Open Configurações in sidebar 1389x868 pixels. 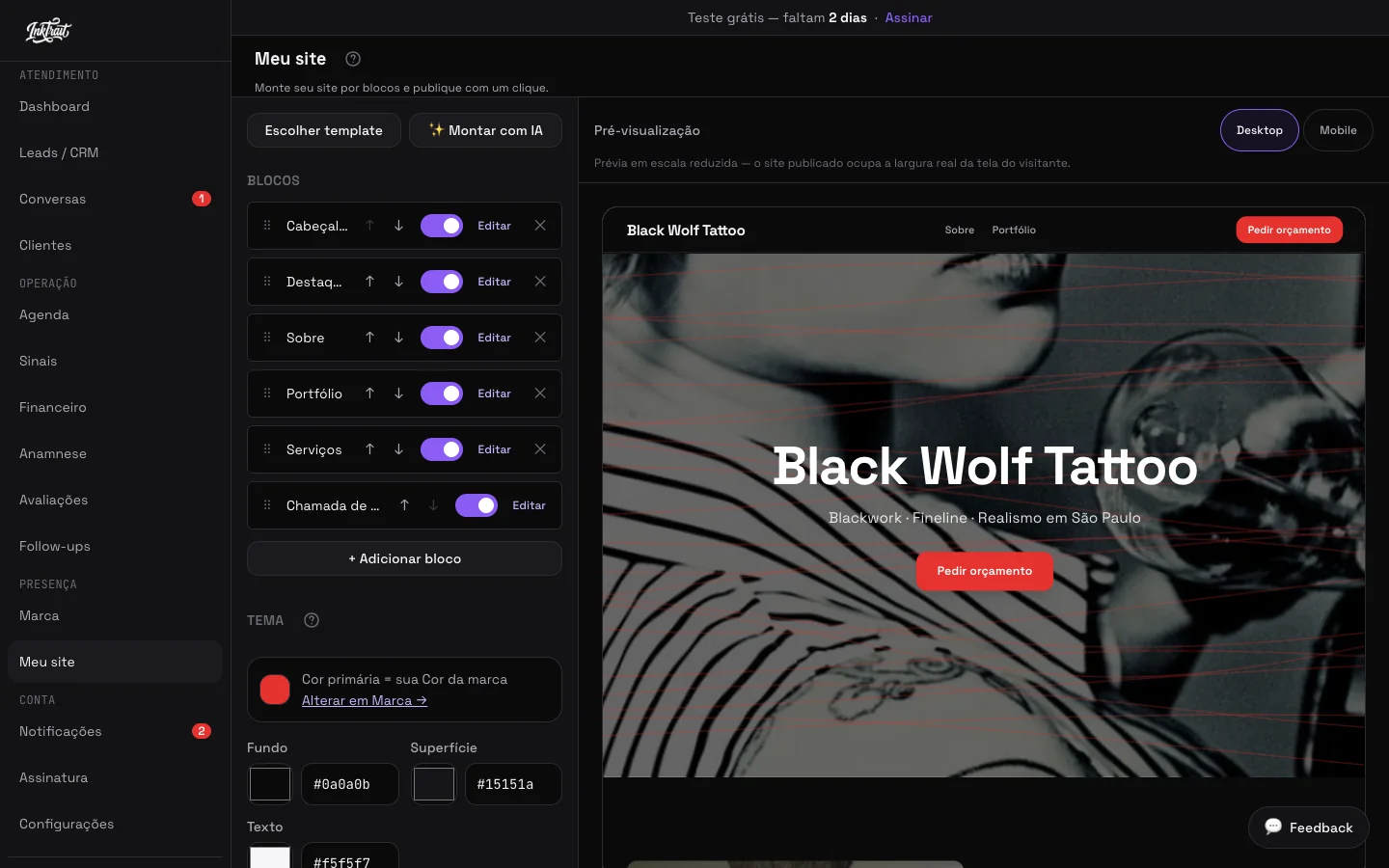coord(115,824)
